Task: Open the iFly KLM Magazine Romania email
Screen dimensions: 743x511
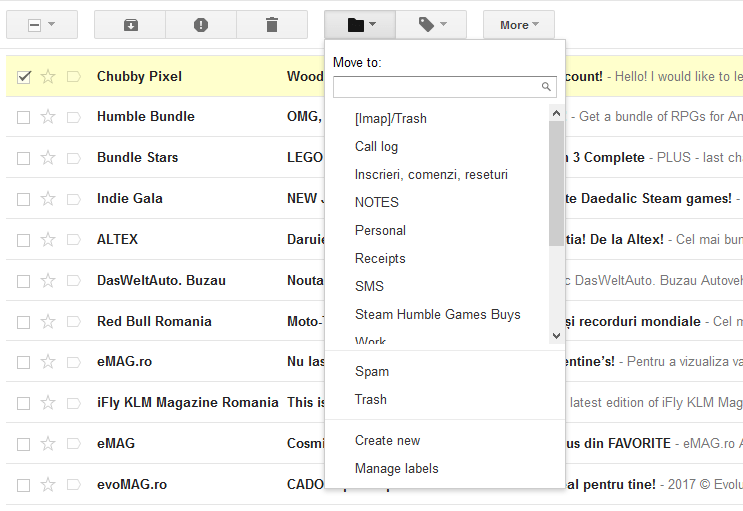Action: (374, 402)
